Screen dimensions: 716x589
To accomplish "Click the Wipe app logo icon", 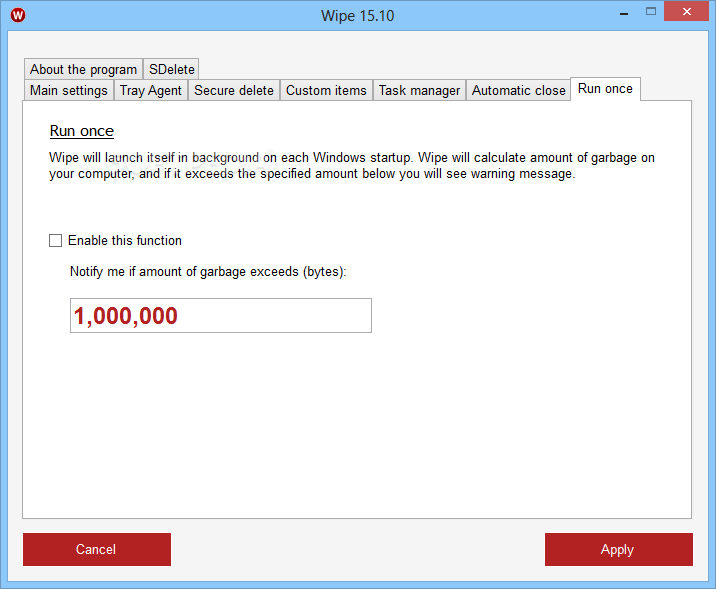I will coord(18,15).
